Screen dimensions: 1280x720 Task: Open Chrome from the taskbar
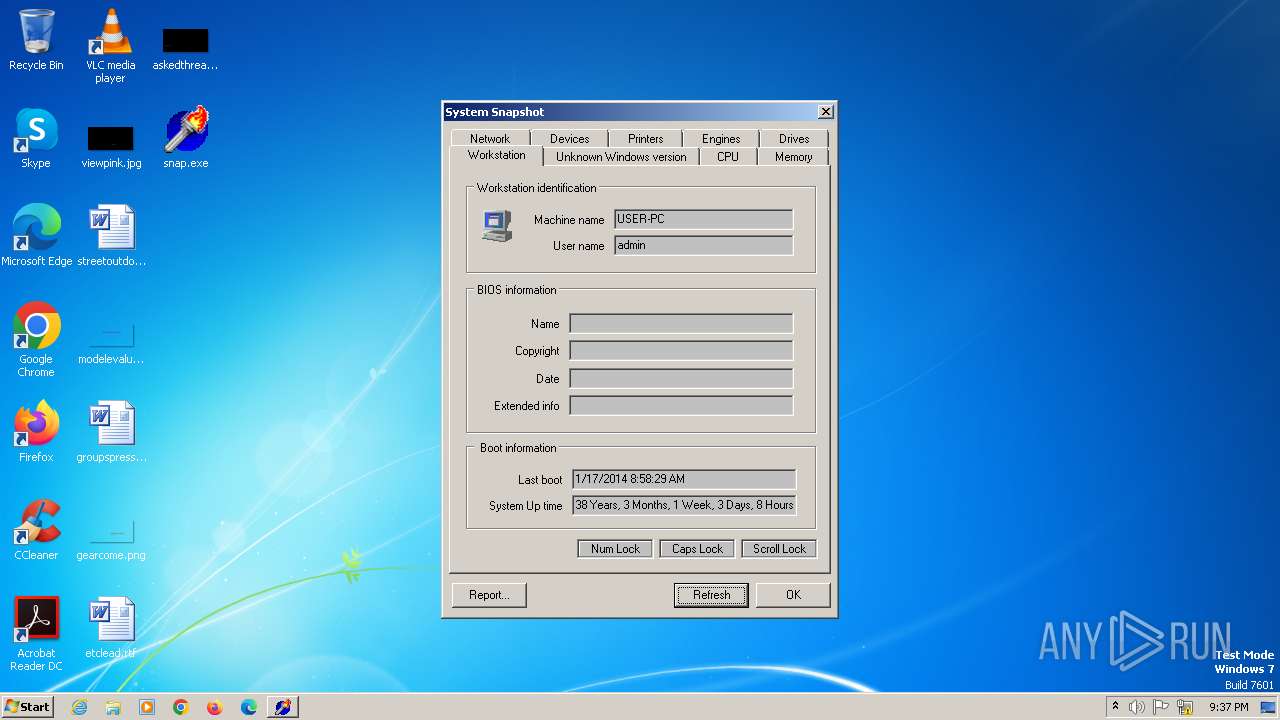coord(181,707)
